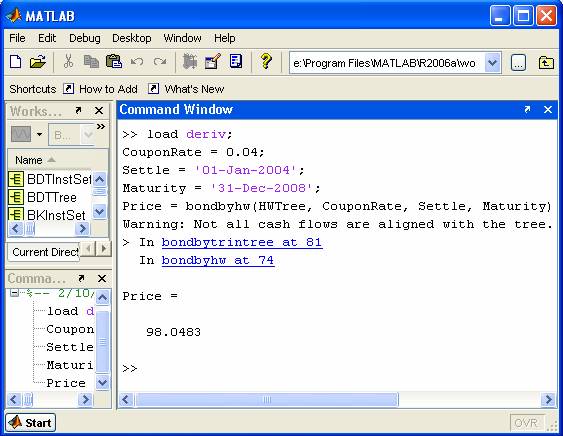This screenshot has width=563, height=436.
Task: Click the Start button
Action: point(31,422)
